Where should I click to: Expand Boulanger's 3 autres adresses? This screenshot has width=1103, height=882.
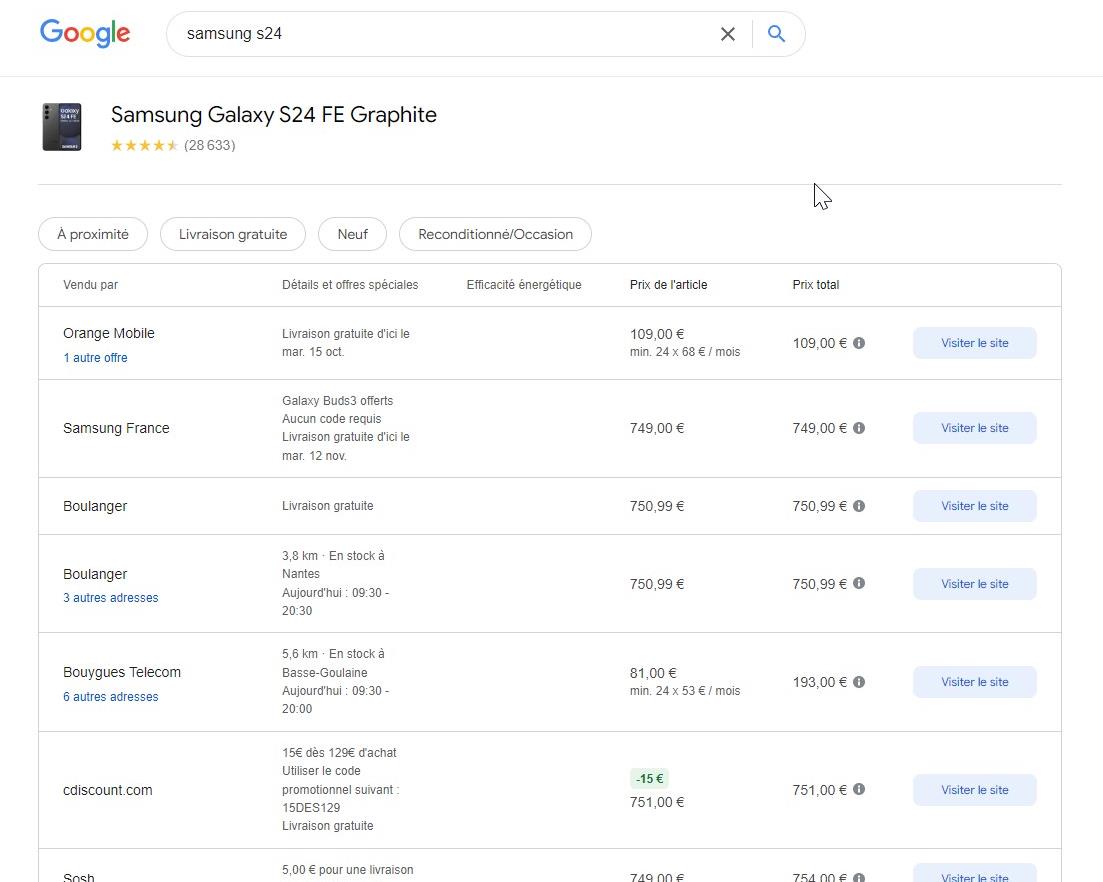click(x=110, y=598)
